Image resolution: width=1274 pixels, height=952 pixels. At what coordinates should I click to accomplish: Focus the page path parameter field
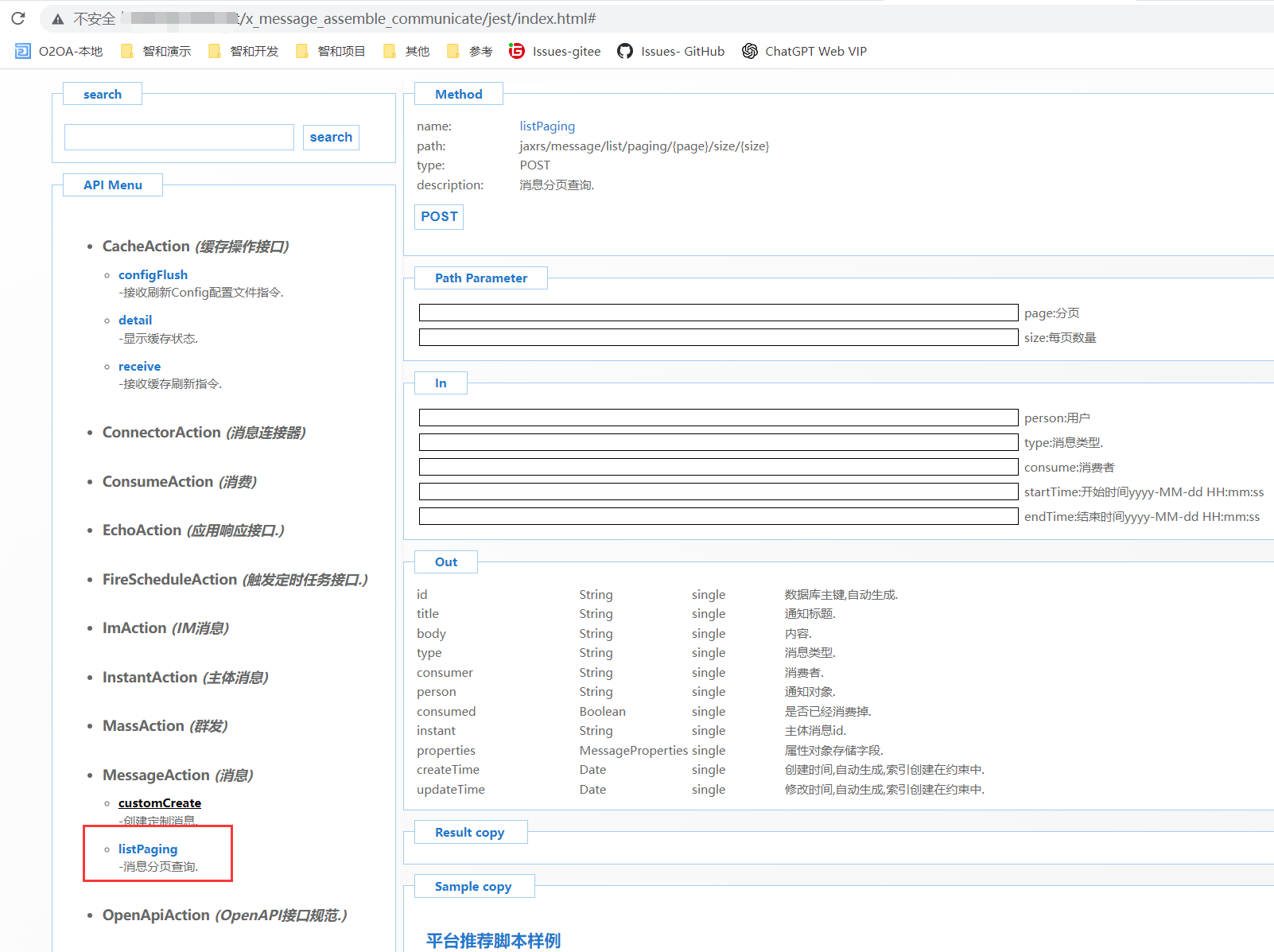coord(717,313)
